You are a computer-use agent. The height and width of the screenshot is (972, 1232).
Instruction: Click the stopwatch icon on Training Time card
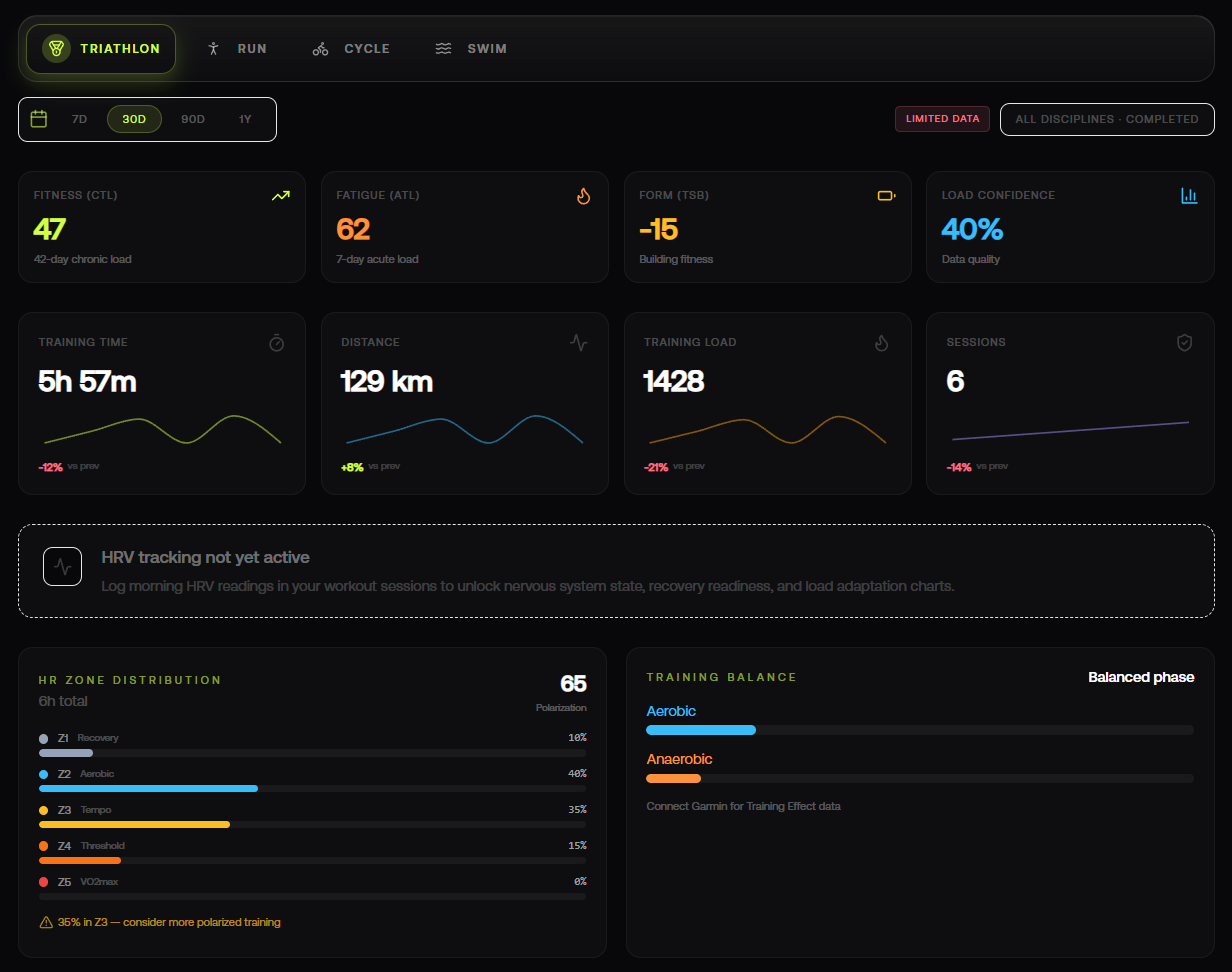277,343
